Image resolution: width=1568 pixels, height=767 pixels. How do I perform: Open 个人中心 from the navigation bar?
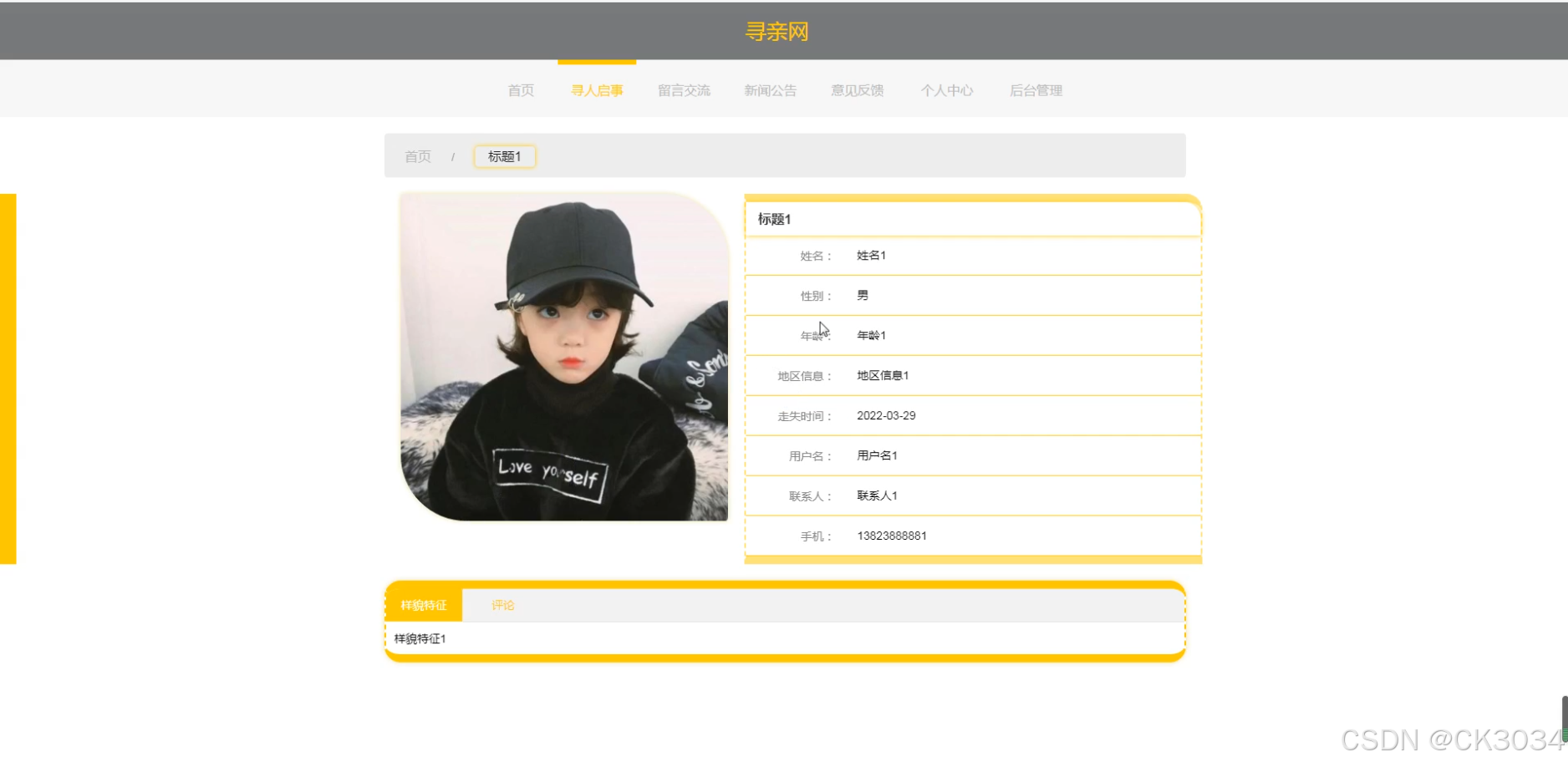coord(946,90)
